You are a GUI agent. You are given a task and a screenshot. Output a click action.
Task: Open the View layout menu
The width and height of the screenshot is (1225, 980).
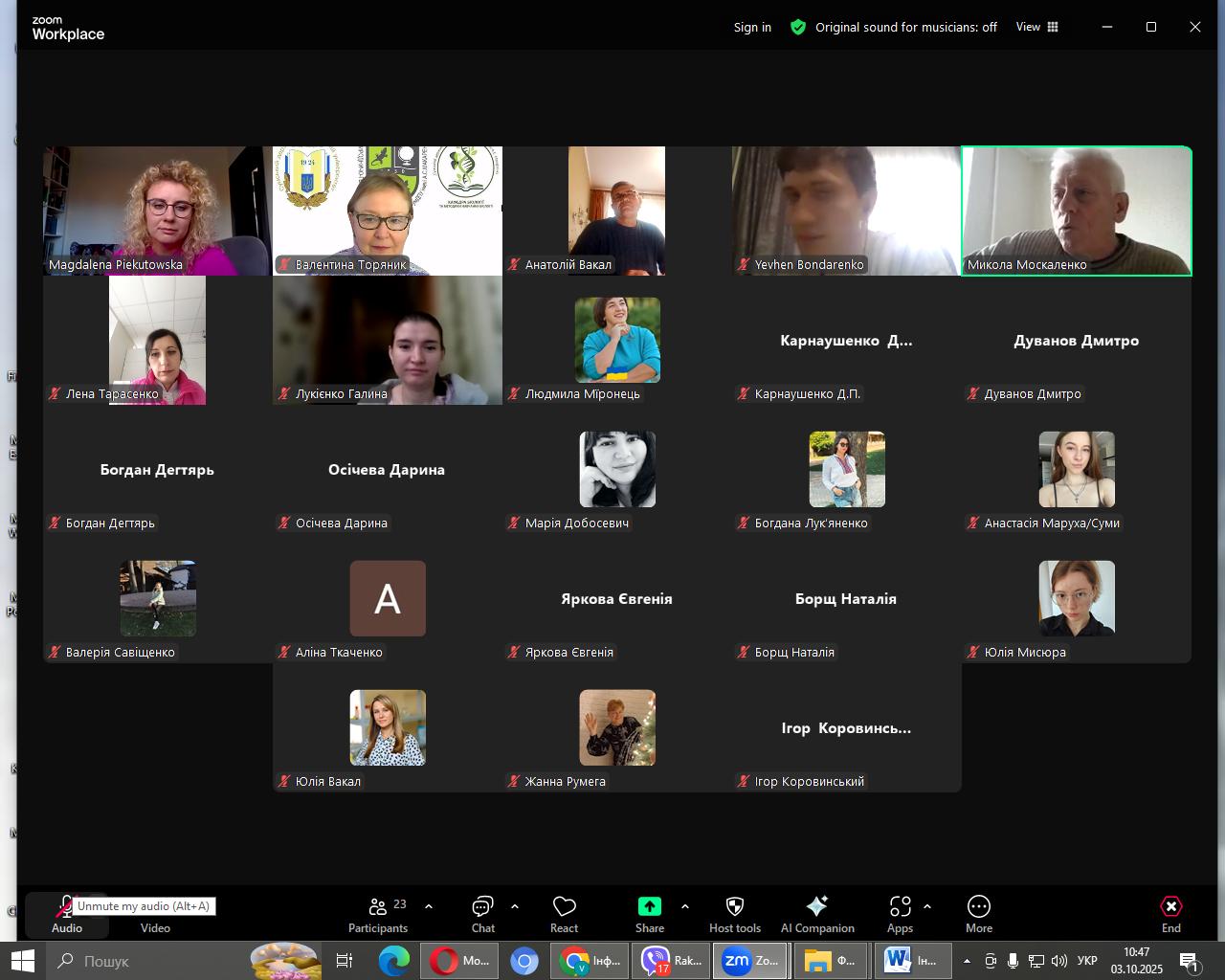click(1036, 27)
